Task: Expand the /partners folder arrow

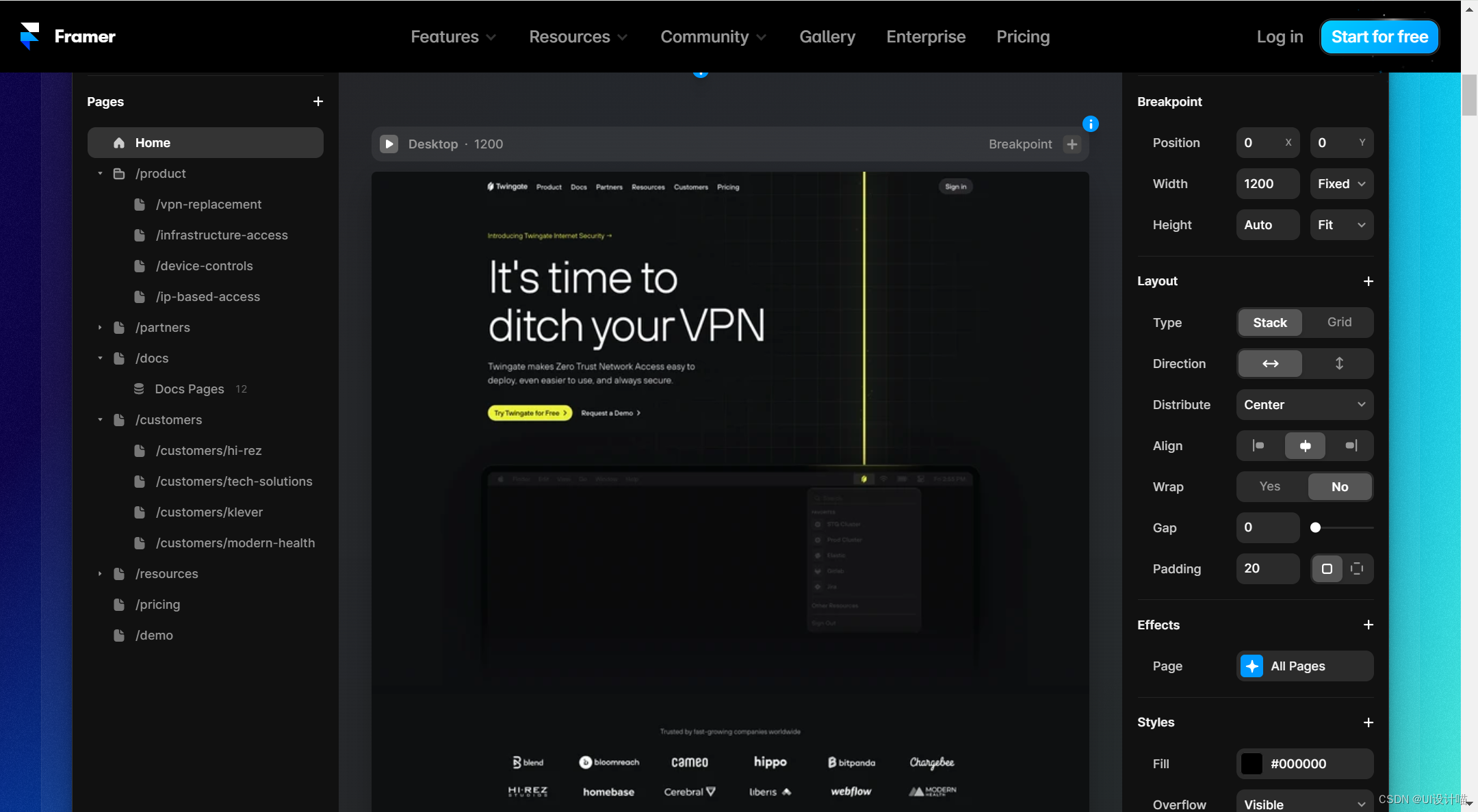Action: point(100,328)
